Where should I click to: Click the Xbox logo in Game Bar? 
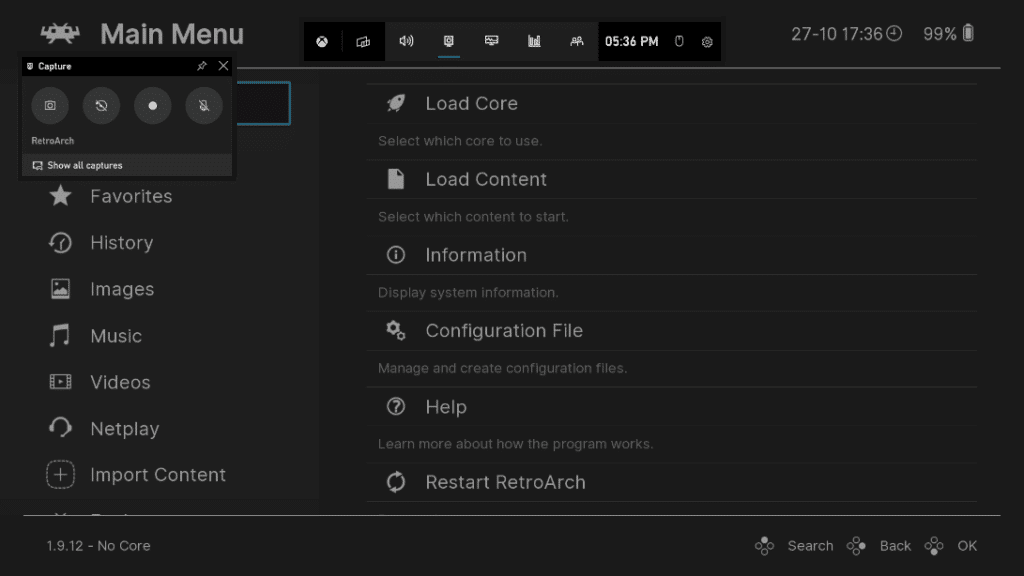(x=322, y=42)
